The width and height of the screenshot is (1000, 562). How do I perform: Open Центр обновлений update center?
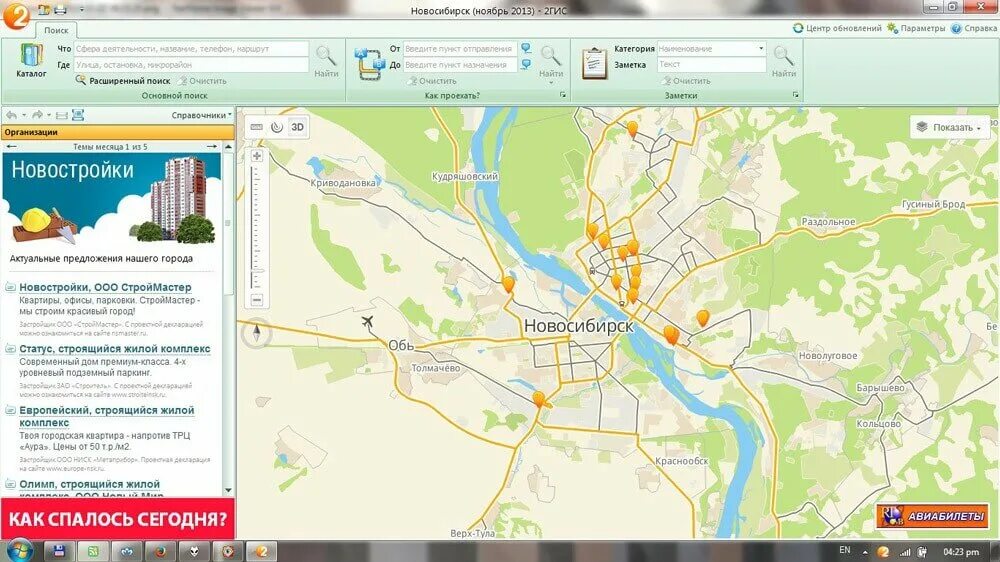coord(837,28)
